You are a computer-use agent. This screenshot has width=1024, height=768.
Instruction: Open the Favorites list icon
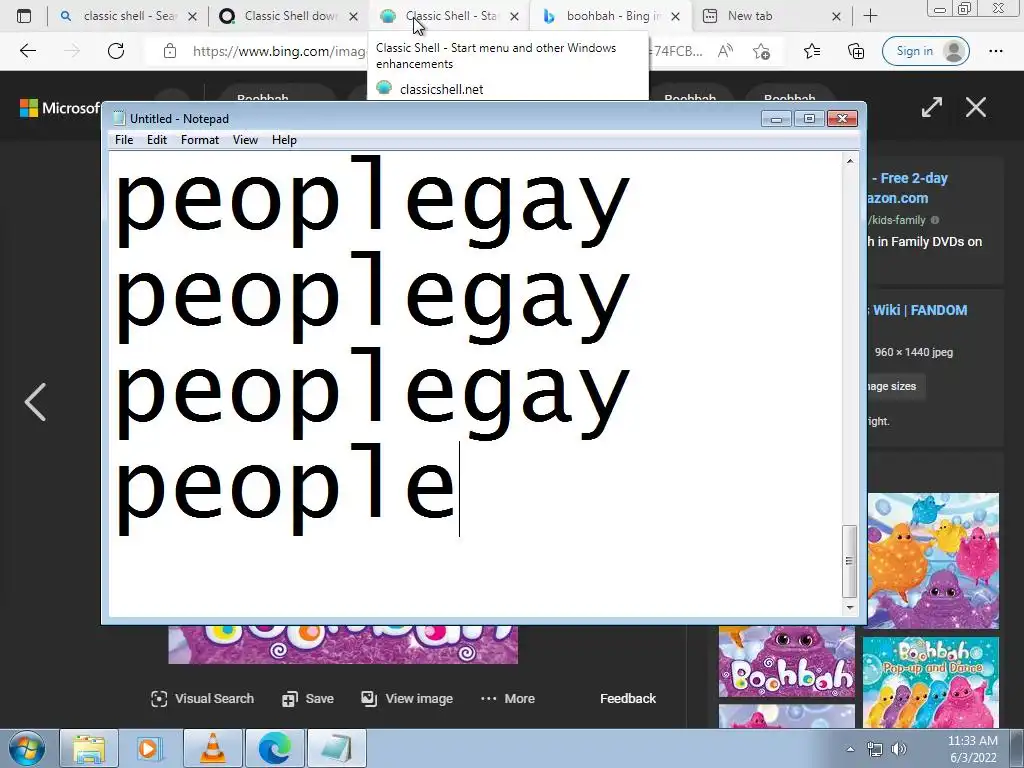coord(812,51)
